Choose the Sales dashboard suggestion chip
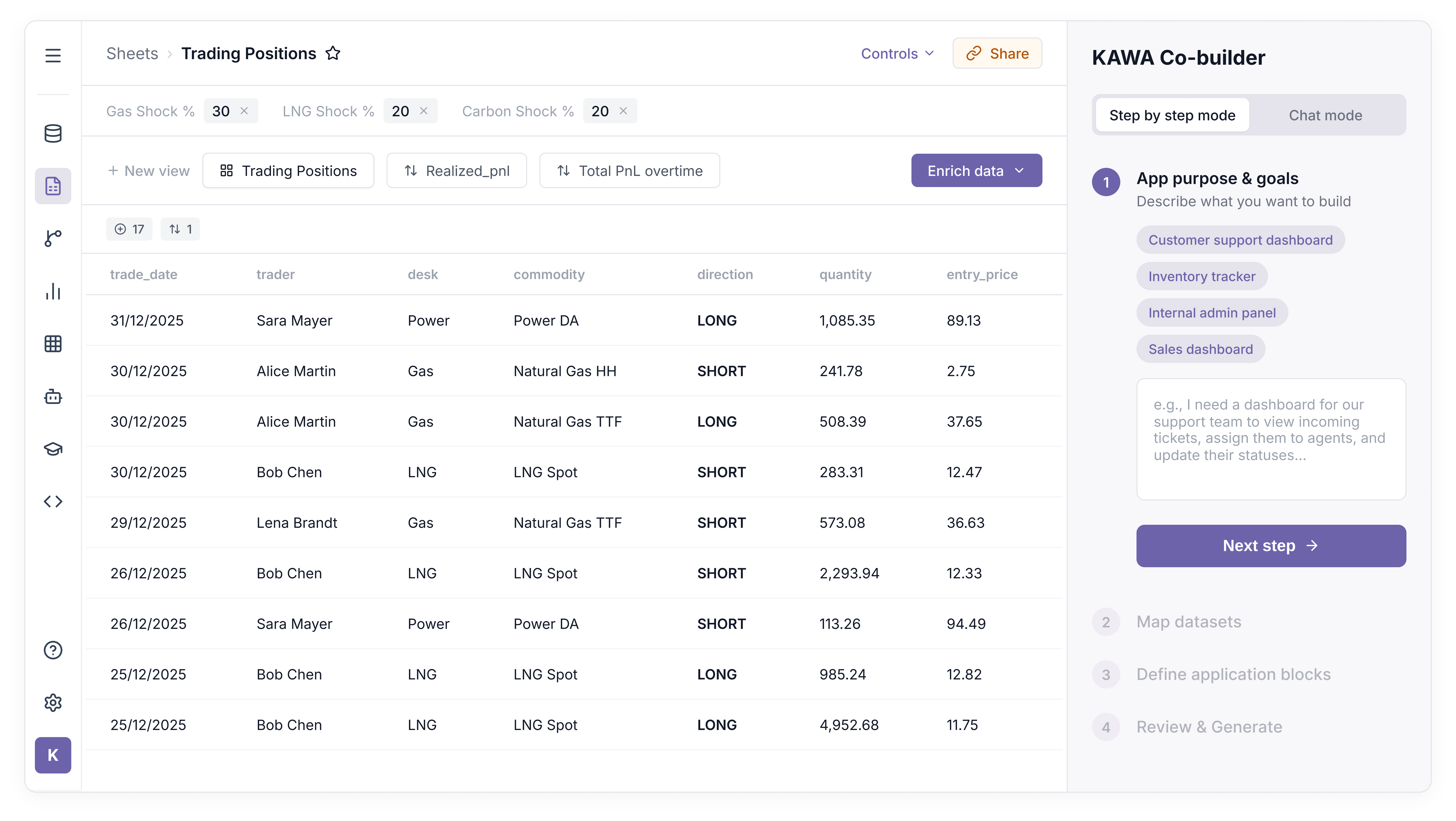Screen dimensions: 1456x821 (1200, 349)
